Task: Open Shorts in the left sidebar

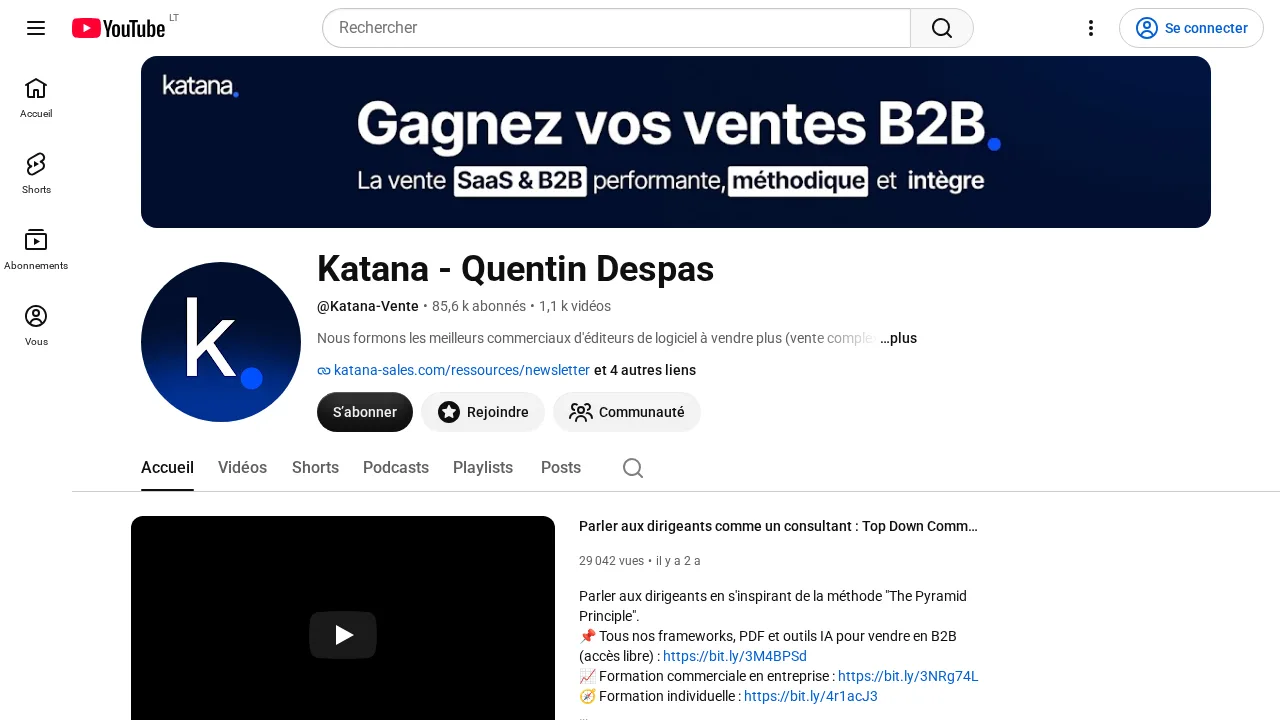Action: (x=36, y=174)
